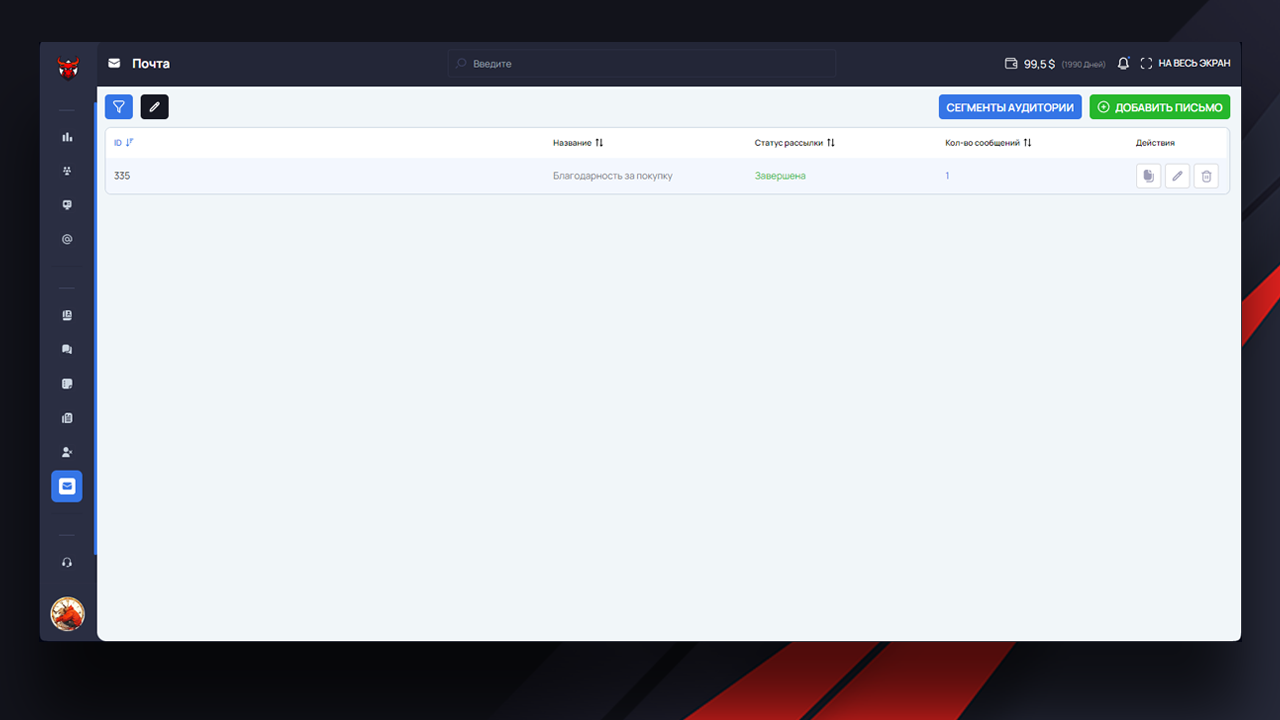Sort by the Статус рассылки column

point(795,143)
